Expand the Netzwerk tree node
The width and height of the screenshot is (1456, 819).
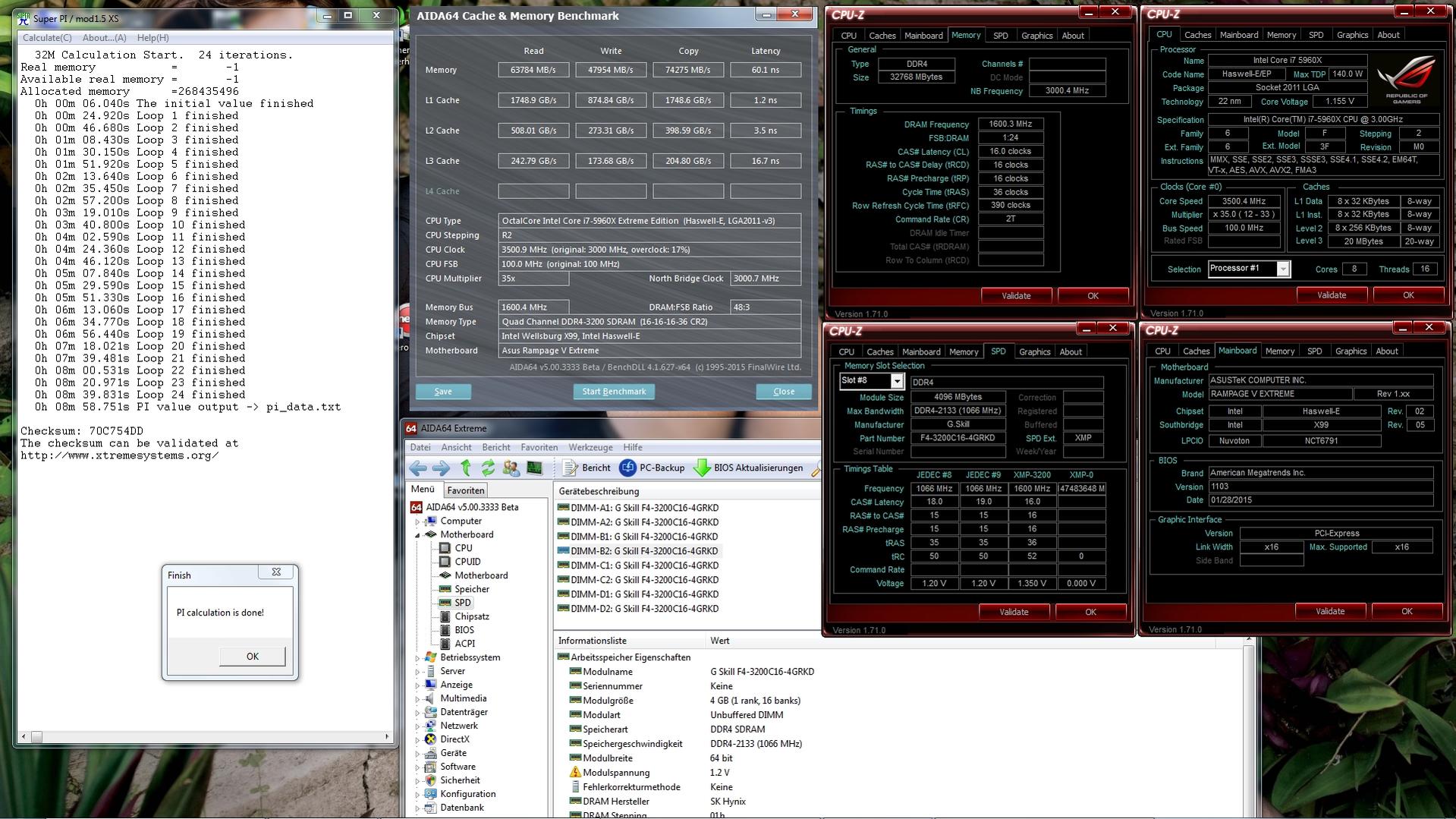coord(417,726)
